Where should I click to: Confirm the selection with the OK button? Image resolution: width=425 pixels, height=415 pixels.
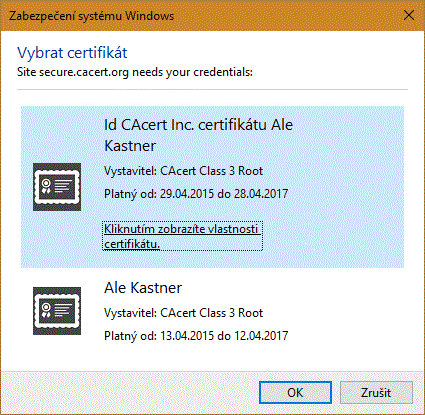pos(295,392)
